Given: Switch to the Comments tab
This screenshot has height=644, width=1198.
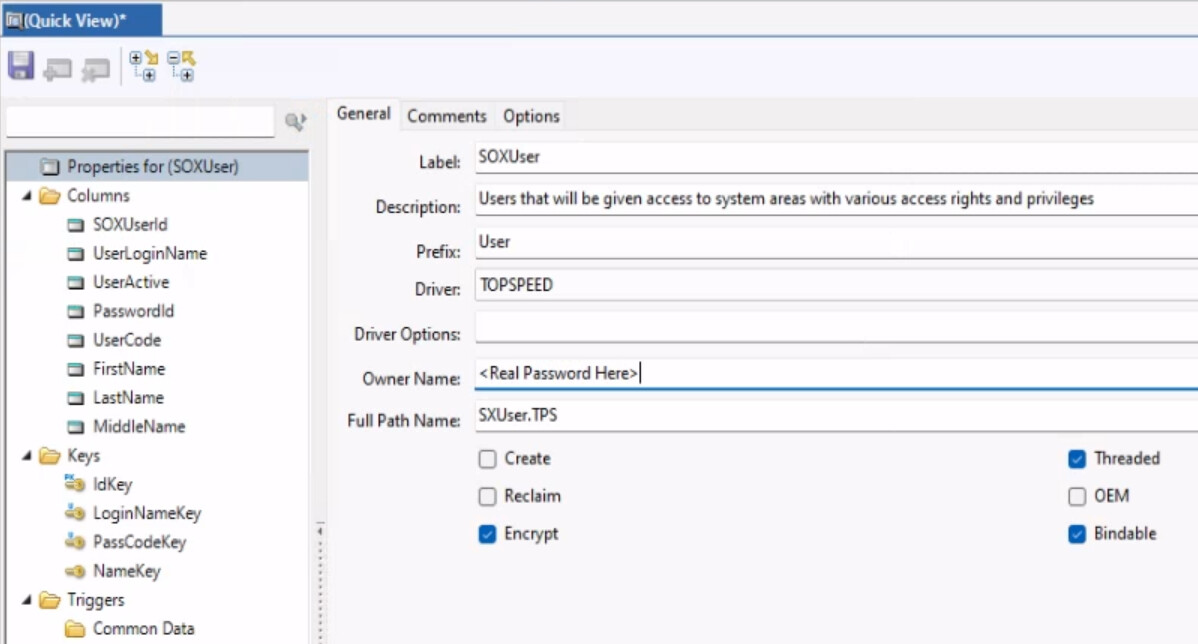Looking at the screenshot, I should (446, 116).
